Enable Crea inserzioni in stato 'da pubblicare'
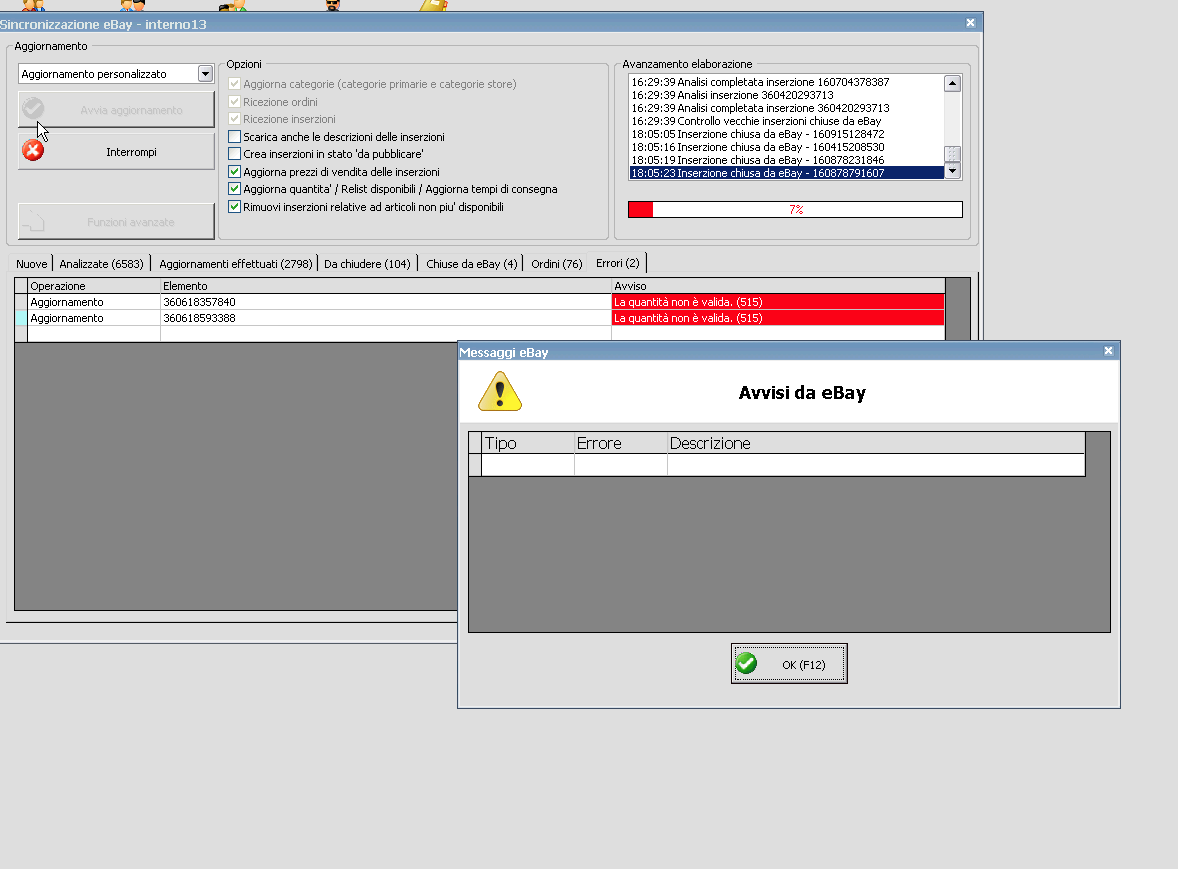Viewport: 1178px width, 869px height. coord(234,154)
